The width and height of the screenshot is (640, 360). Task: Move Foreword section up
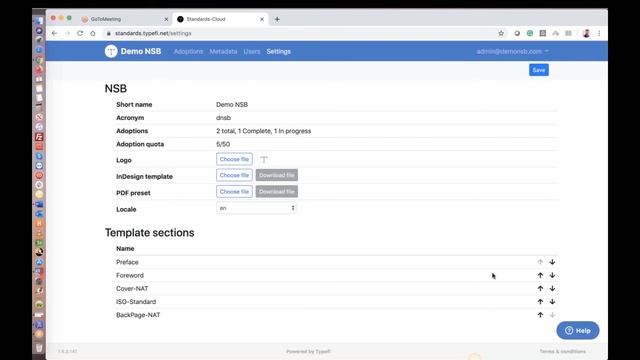[x=540, y=276]
